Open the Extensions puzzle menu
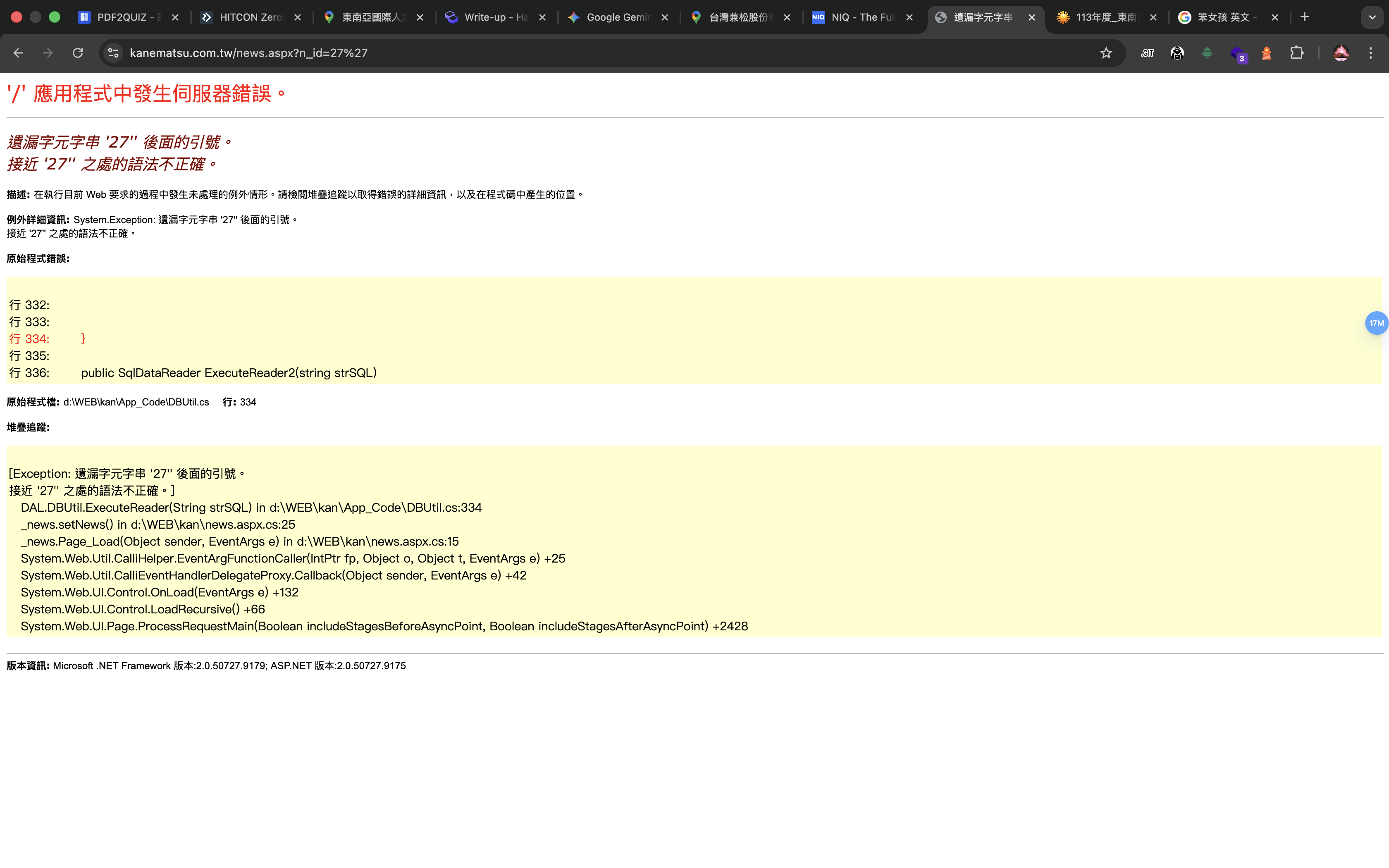The width and height of the screenshot is (1389, 868). pyautogui.click(x=1296, y=53)
